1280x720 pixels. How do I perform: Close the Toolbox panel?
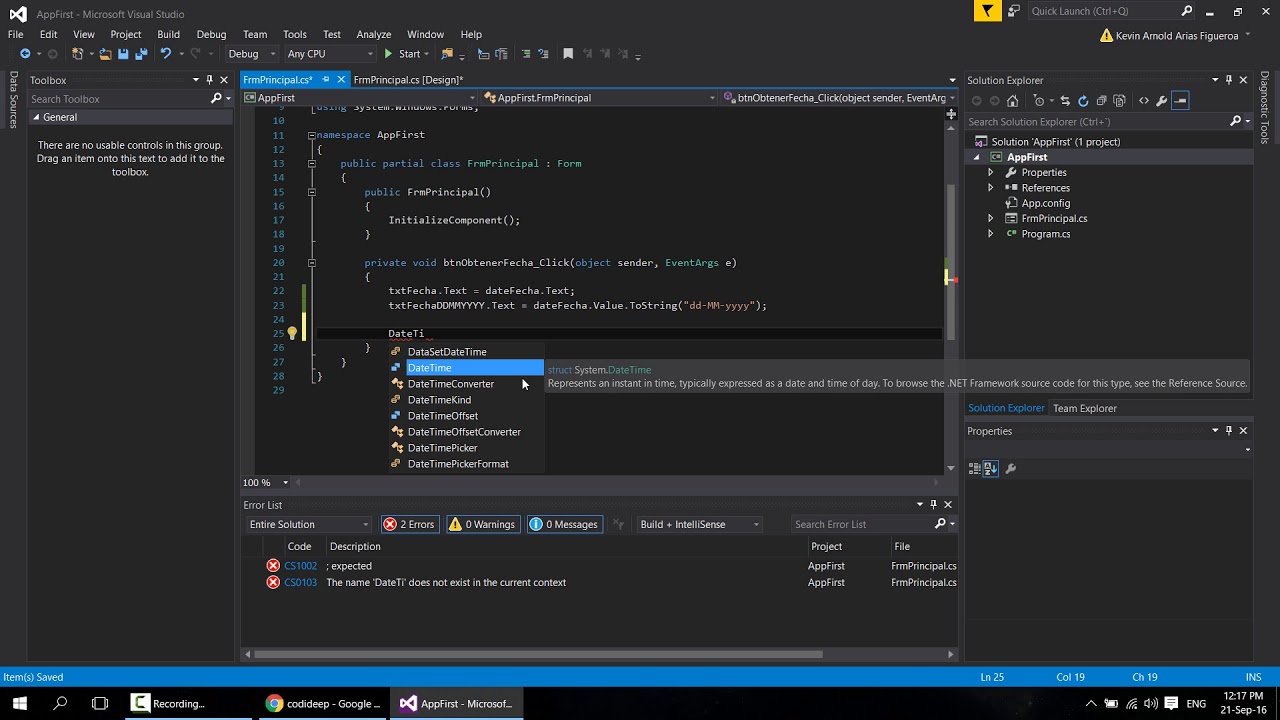(224, 80)
